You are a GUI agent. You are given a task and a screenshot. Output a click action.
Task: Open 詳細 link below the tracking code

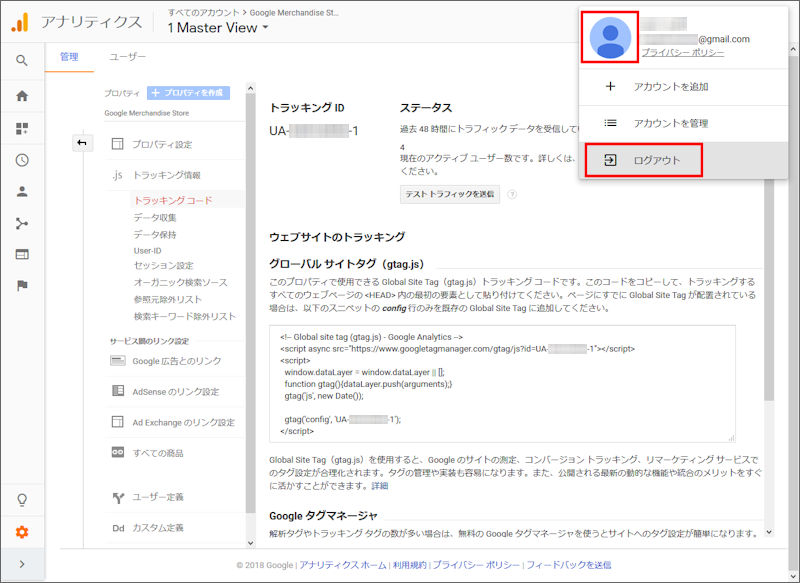click(380, 486)
